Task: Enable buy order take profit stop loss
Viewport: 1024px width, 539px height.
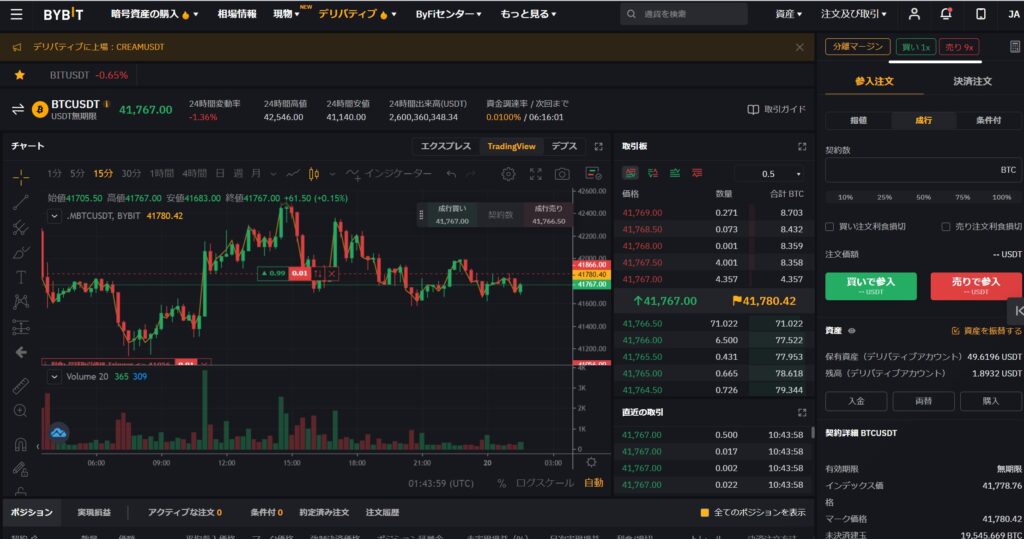Action: (x=830, y=227)
